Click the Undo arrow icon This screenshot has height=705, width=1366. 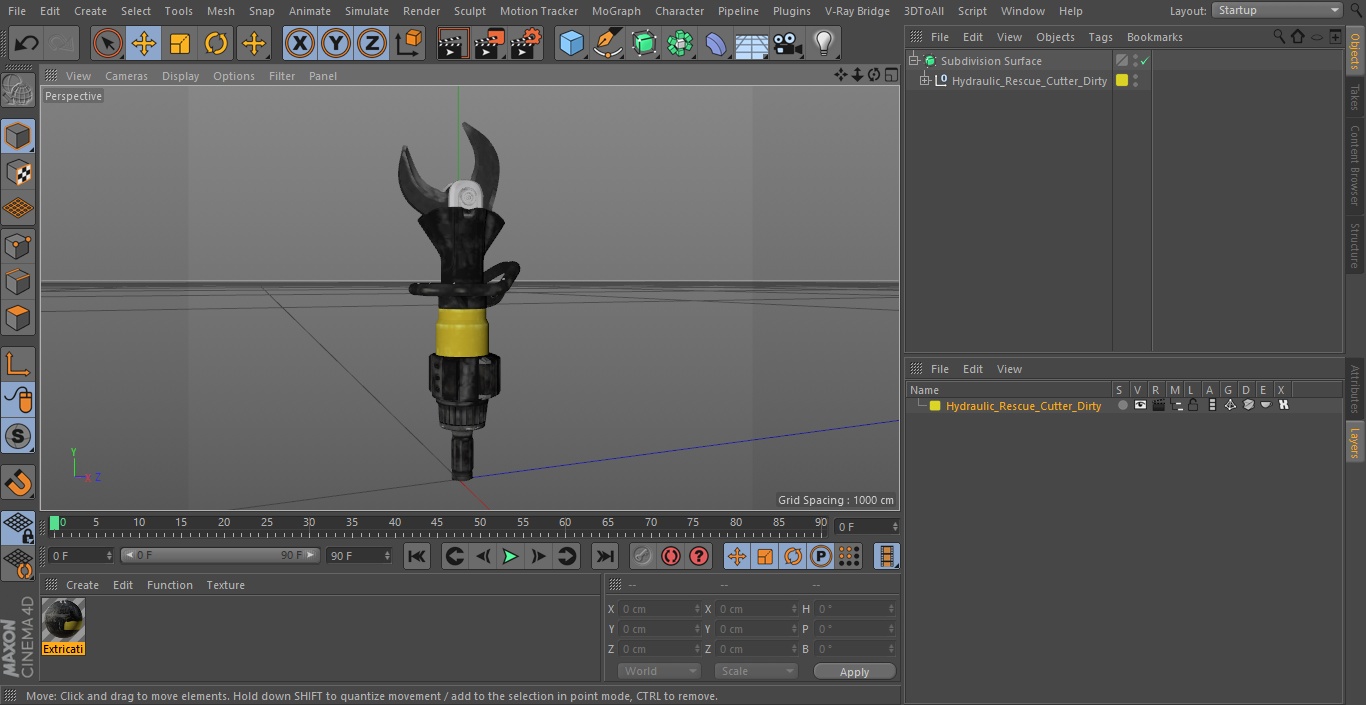tap(27, 43)
